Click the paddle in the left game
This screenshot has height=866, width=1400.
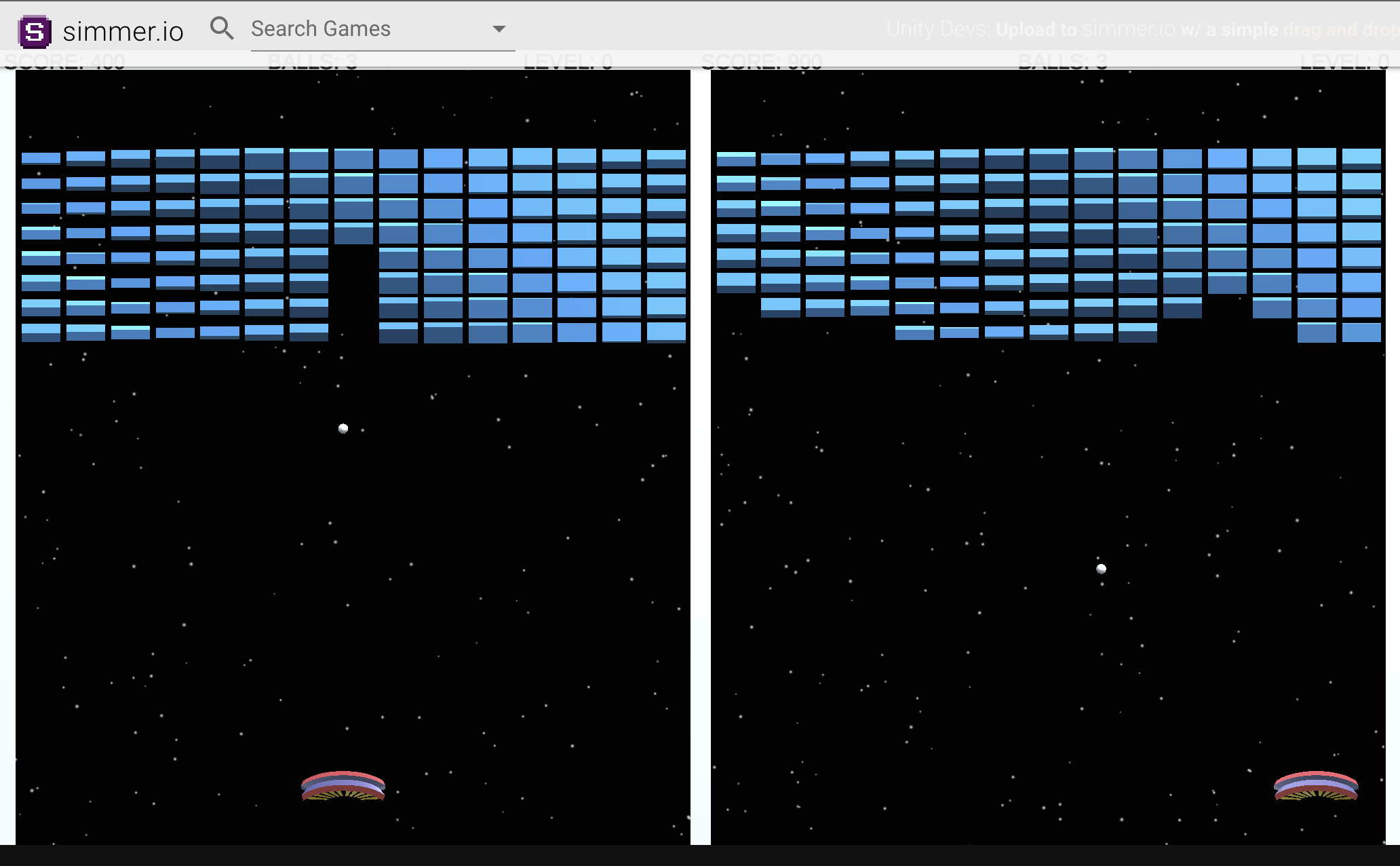tap(343, 786)
